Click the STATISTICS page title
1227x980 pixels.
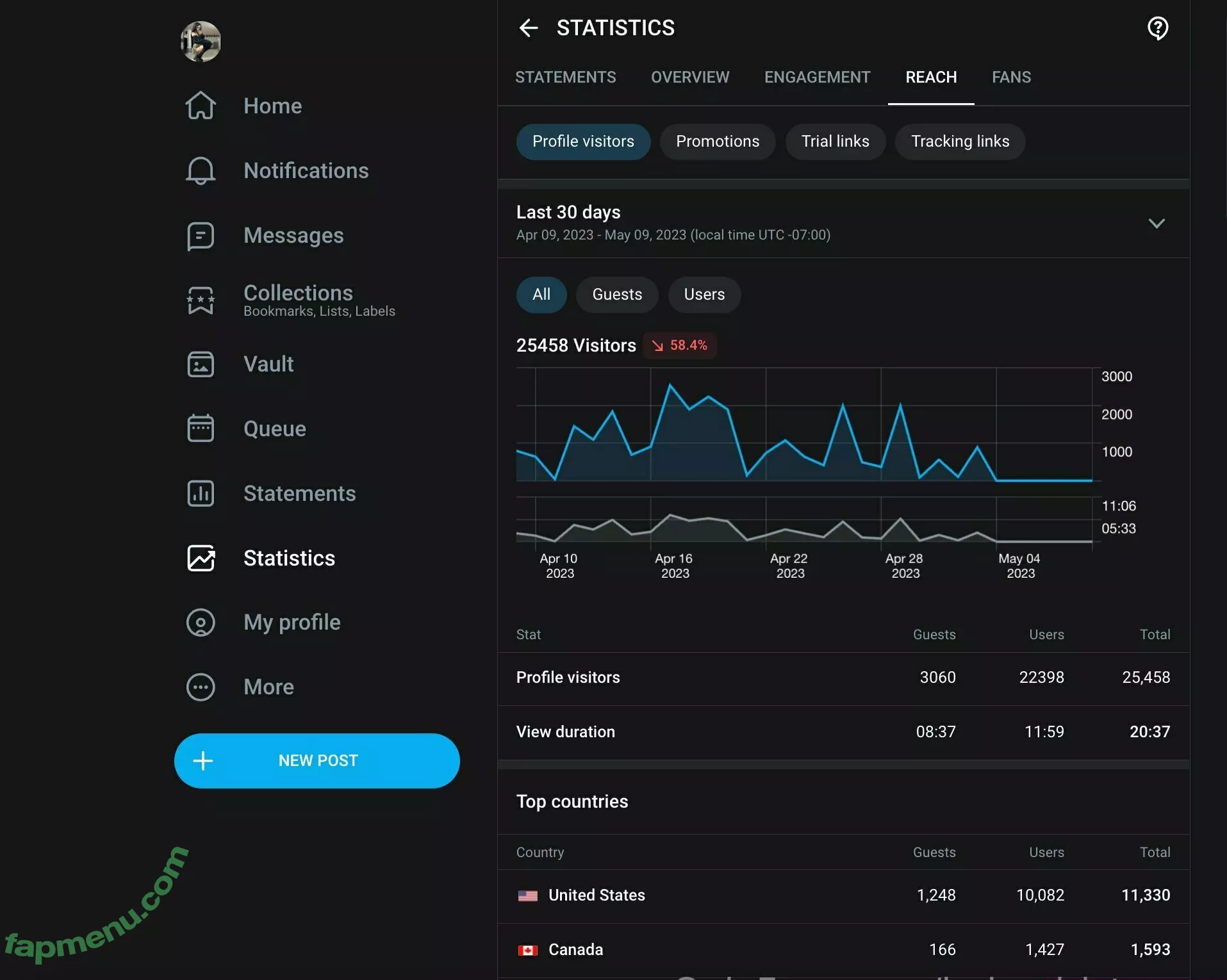coord(615,28)
